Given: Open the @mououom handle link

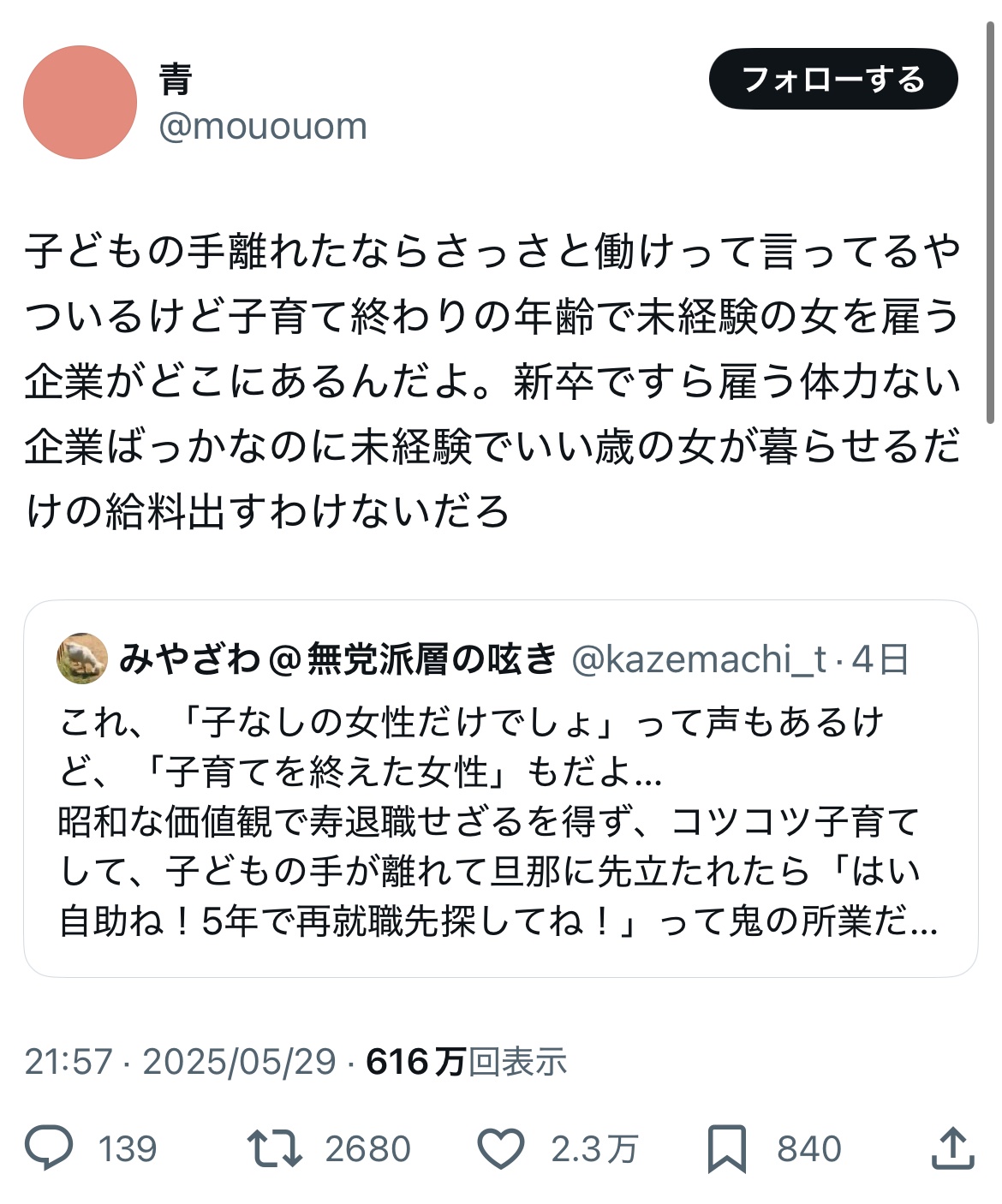Looking at the screenshot, I should [263, 127].
